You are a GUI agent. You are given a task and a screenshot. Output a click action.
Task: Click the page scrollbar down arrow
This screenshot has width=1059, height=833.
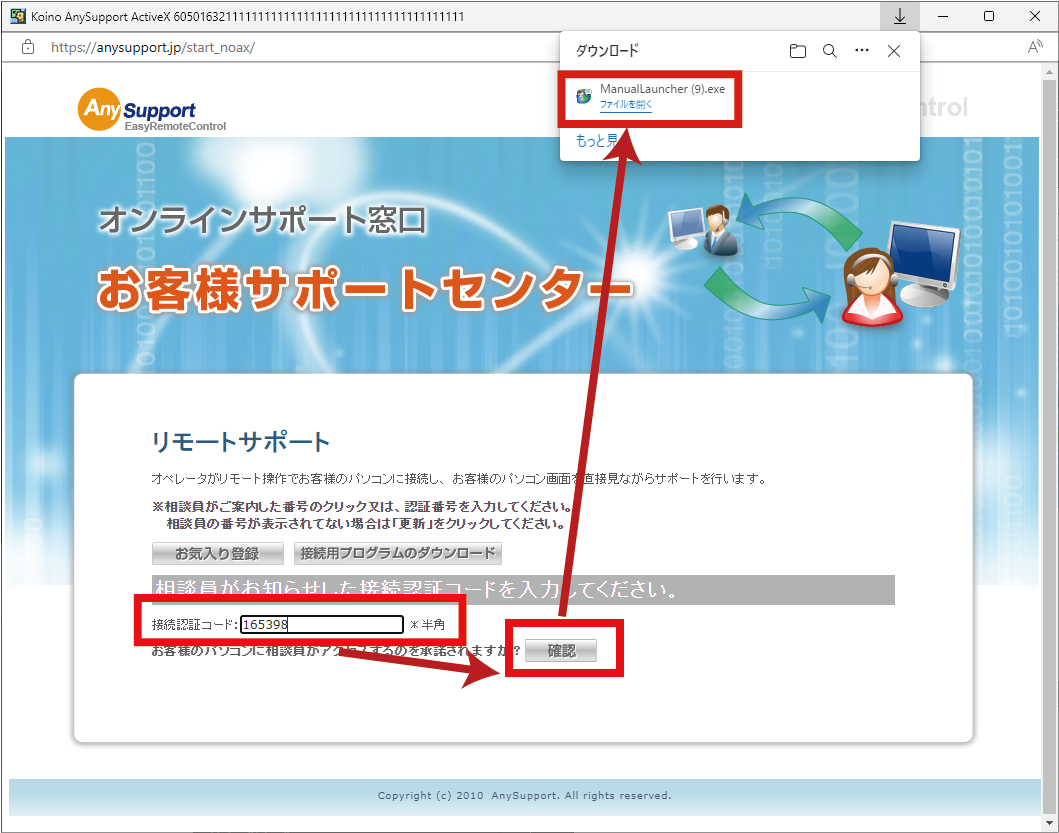coord(1049,823)
